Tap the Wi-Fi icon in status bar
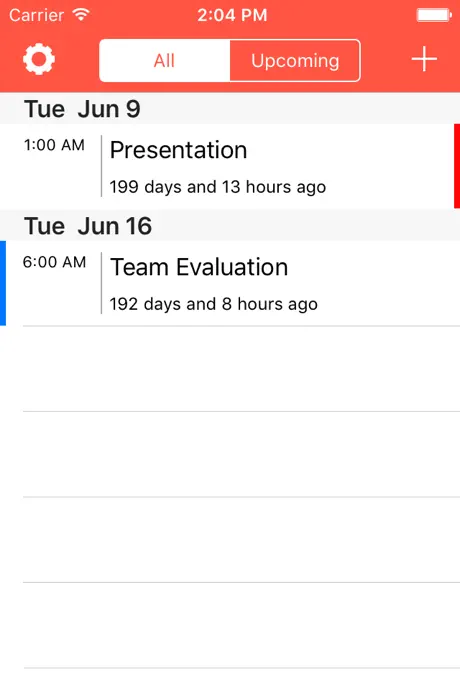This screenshot has height=690, width=460. tap(81, 15)
